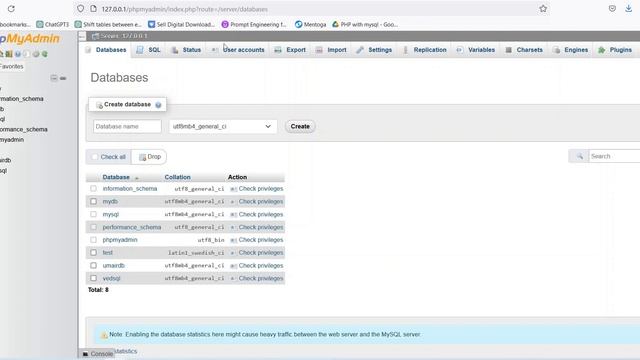Sort by the Database column header
Screen dimensions: 640x360
[116, 177]
